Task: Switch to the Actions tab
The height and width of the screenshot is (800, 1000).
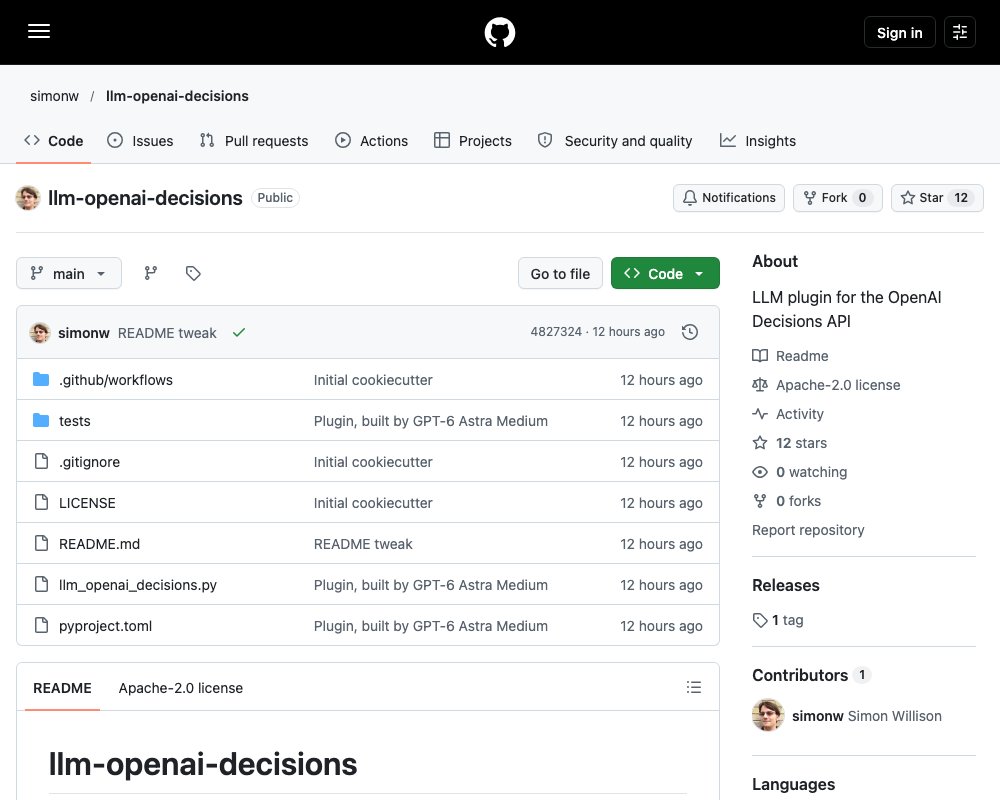Action: (371, 140)
